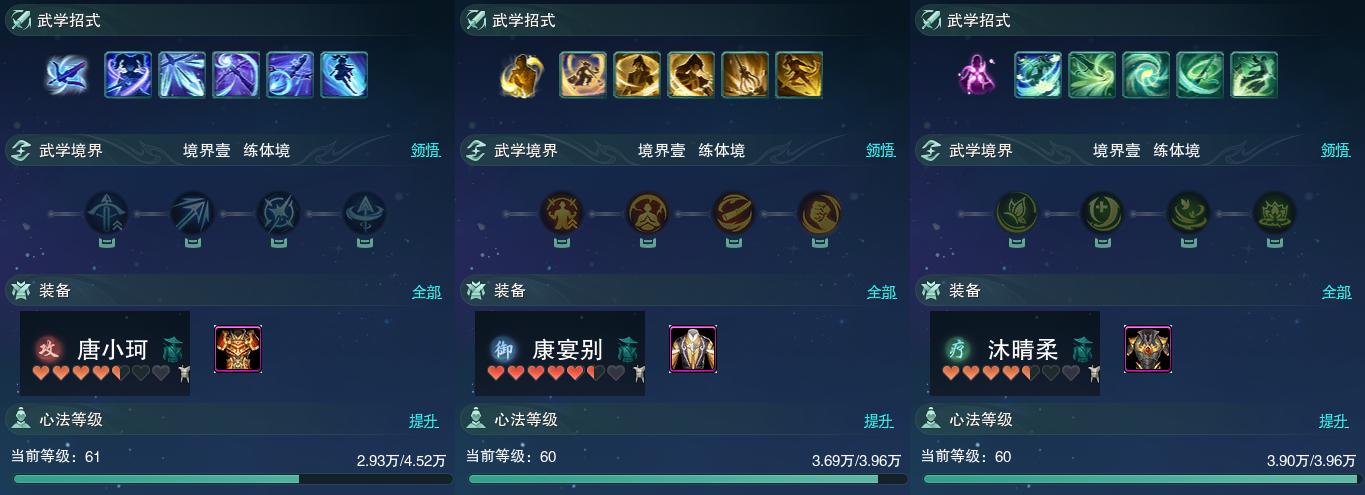The image size is (1365, 495).
Task: Click 提升 for 康宴别's 心法等级
Action: coord(879,421)
